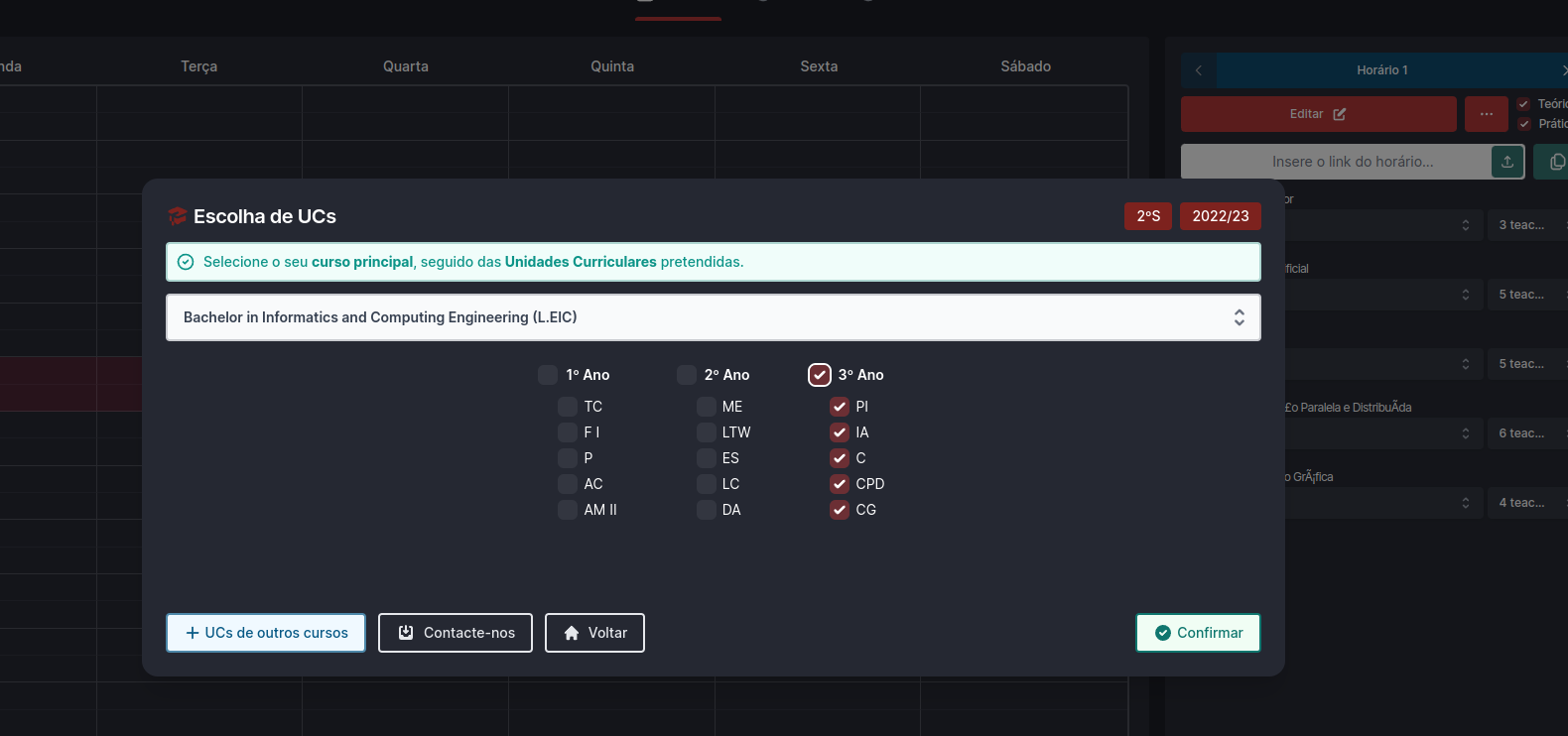Select the ES course checkbox

[707, 458]
